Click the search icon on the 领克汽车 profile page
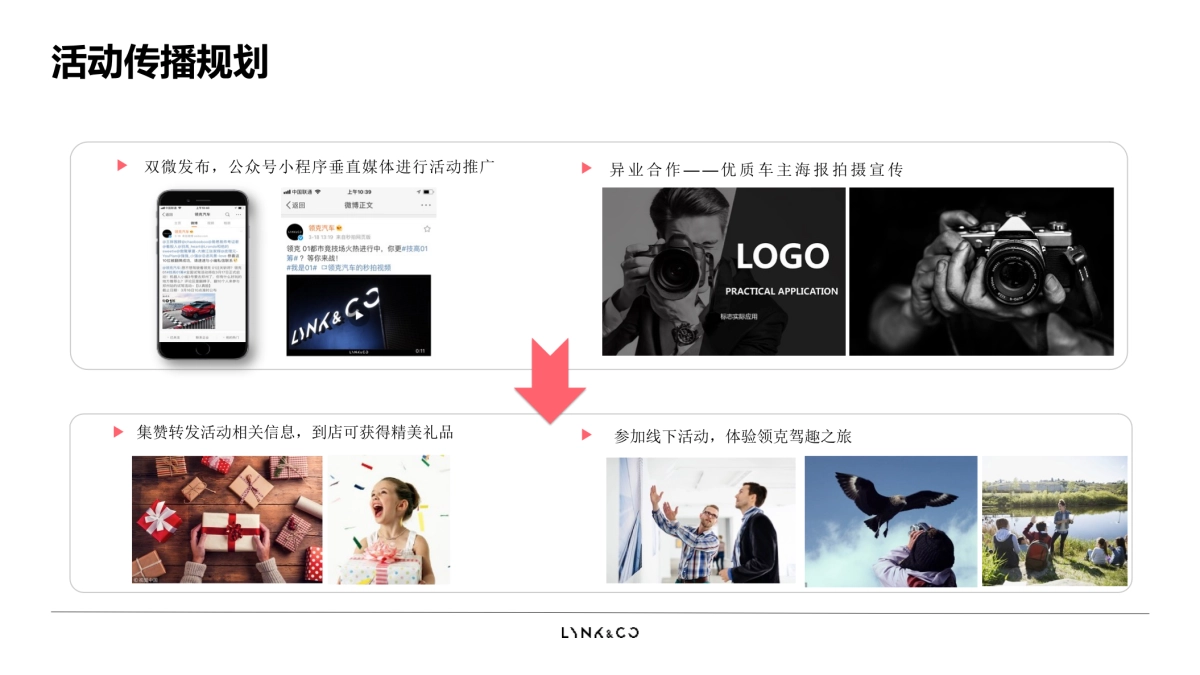The width and height of the screenshot is (1200, 675). point(226,214)
